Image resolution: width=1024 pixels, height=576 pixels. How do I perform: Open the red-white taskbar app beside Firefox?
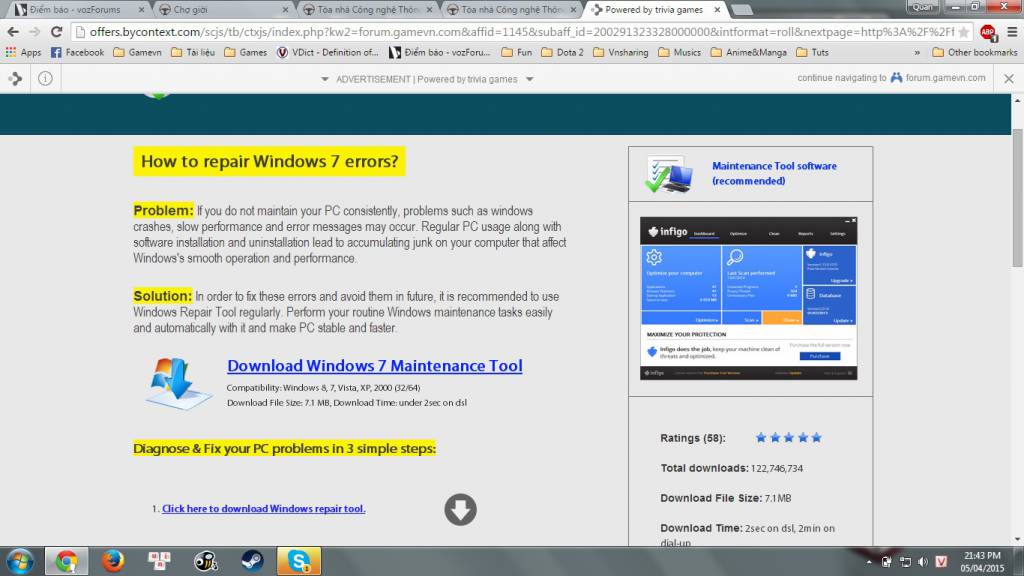click(159, 561)
